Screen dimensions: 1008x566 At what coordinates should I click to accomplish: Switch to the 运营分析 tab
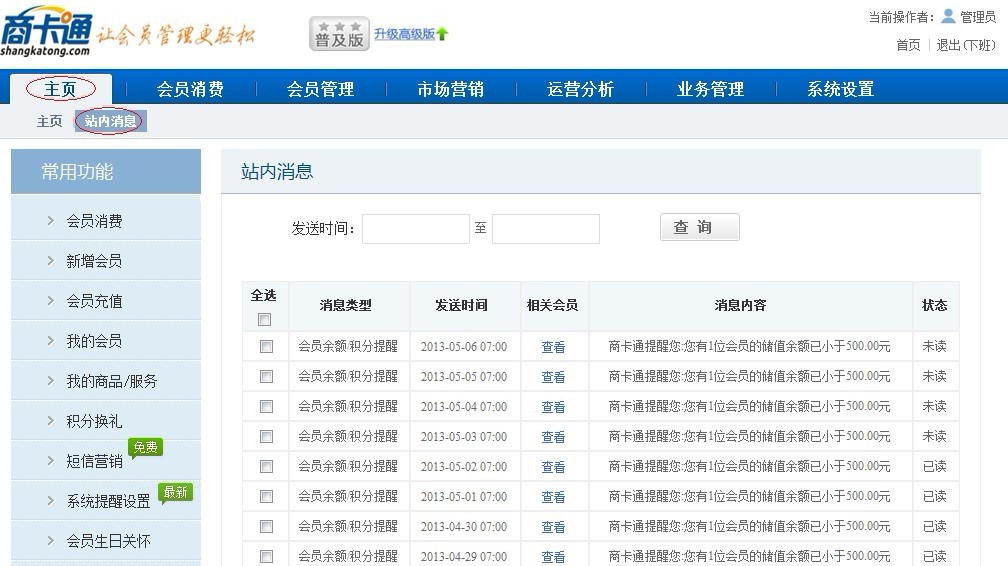coord(580,89)
